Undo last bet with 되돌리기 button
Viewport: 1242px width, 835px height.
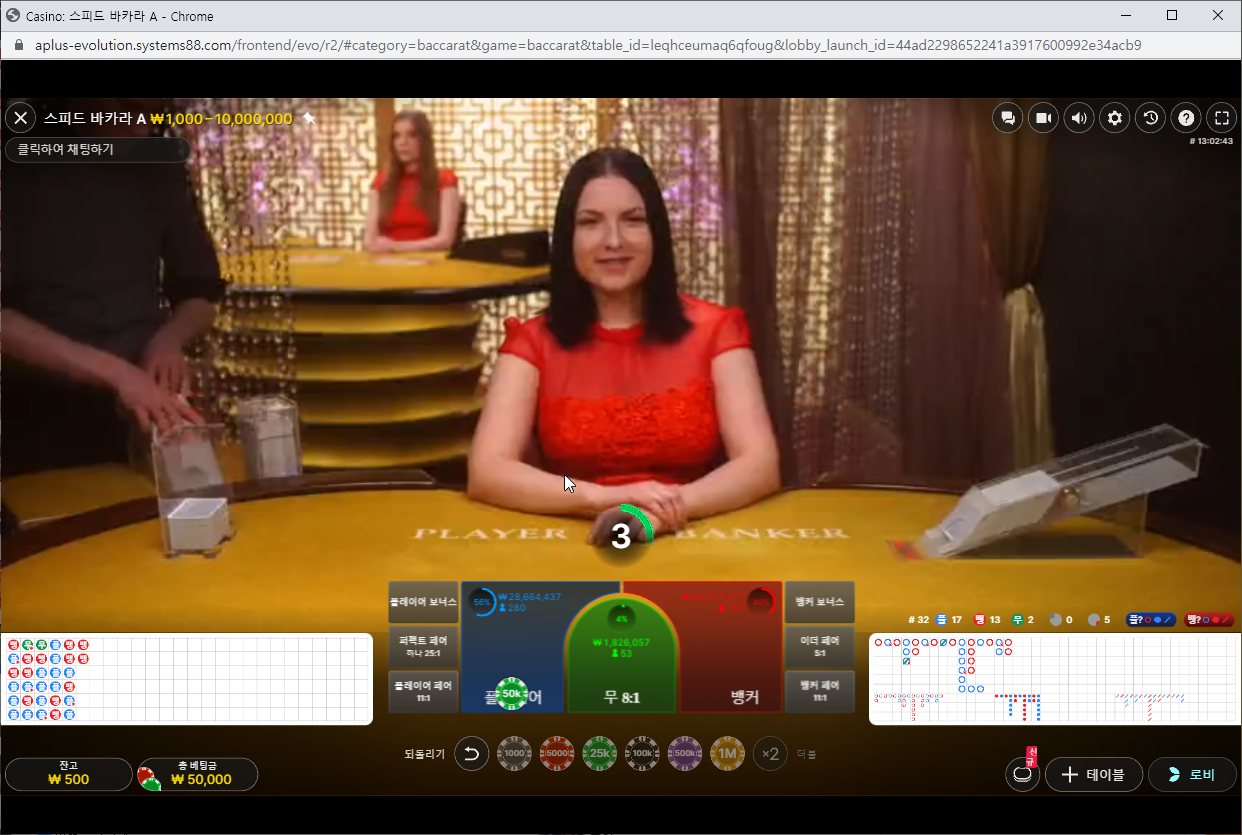(x=472, y=754)
